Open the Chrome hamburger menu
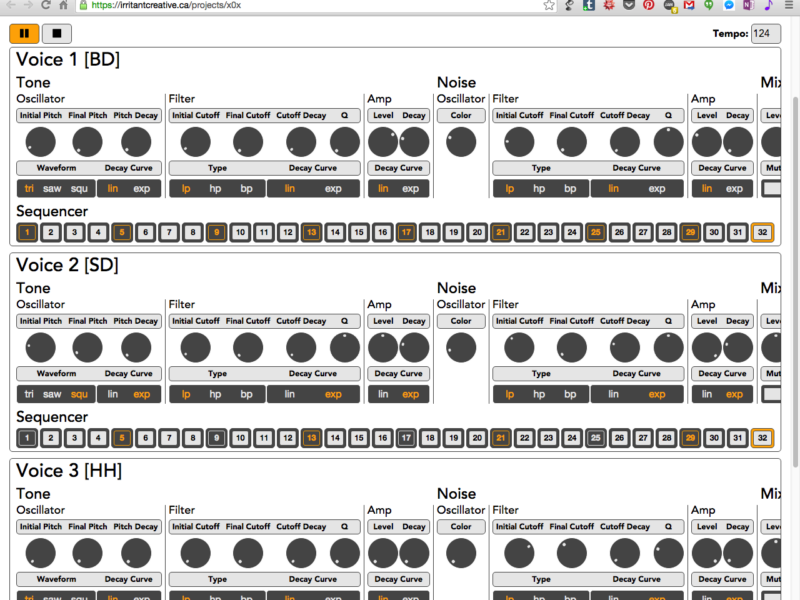 click(788, 5)
